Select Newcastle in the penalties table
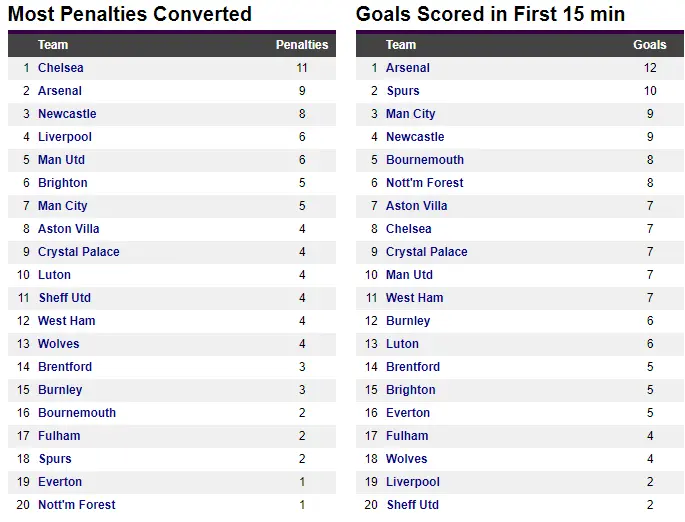Viewport: 685px width, 522px height. click(x=67, y=114)
